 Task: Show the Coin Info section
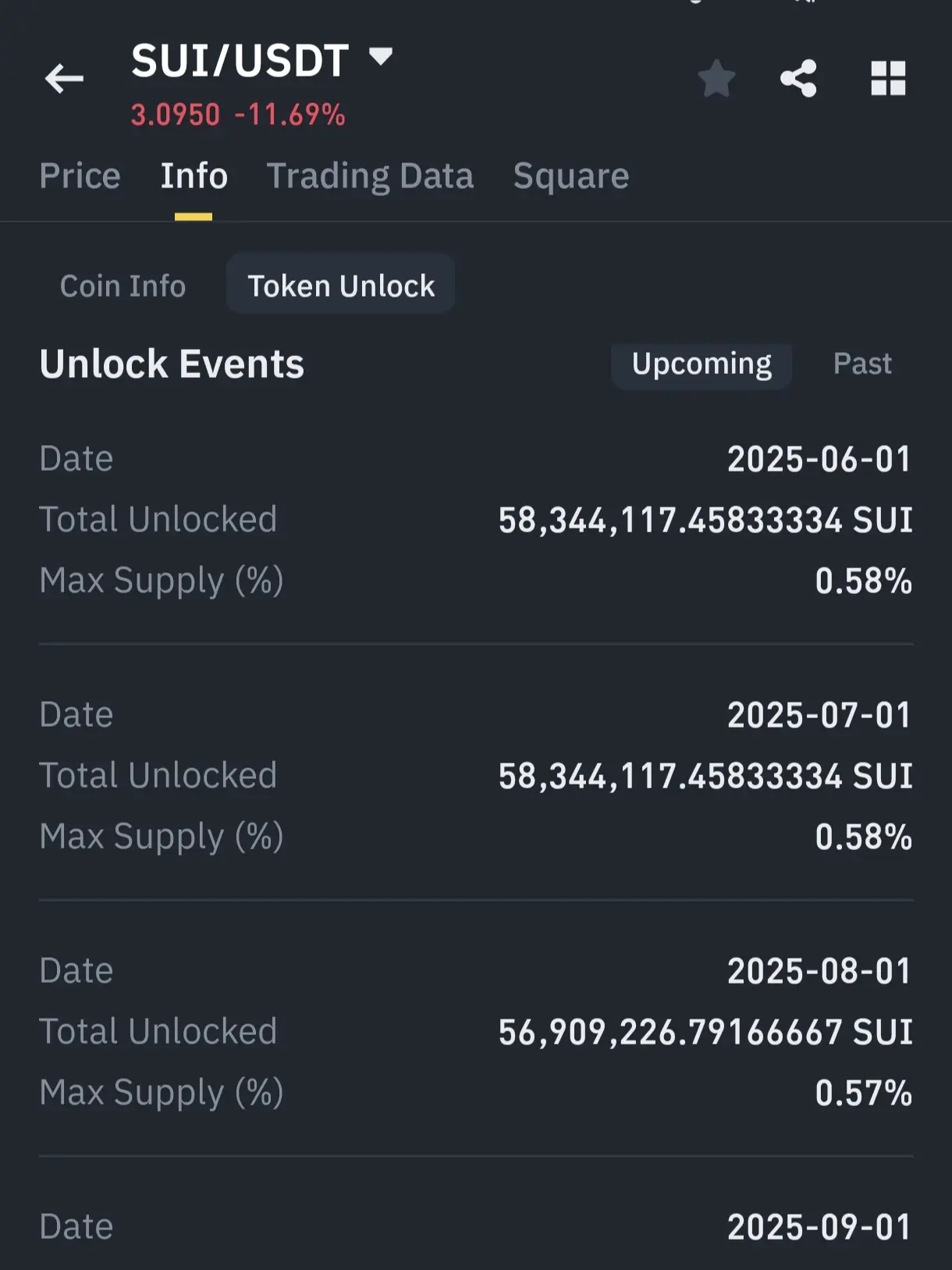coord(123,286)
